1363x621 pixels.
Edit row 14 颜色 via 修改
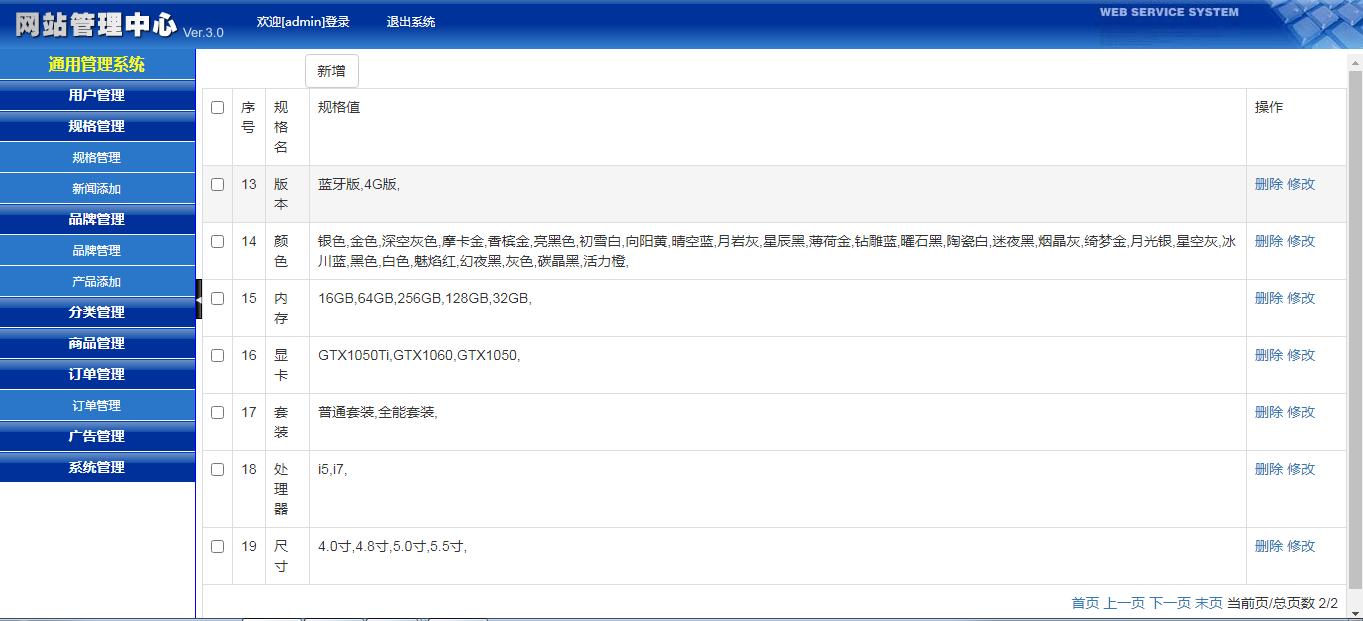click(1301, 241)
